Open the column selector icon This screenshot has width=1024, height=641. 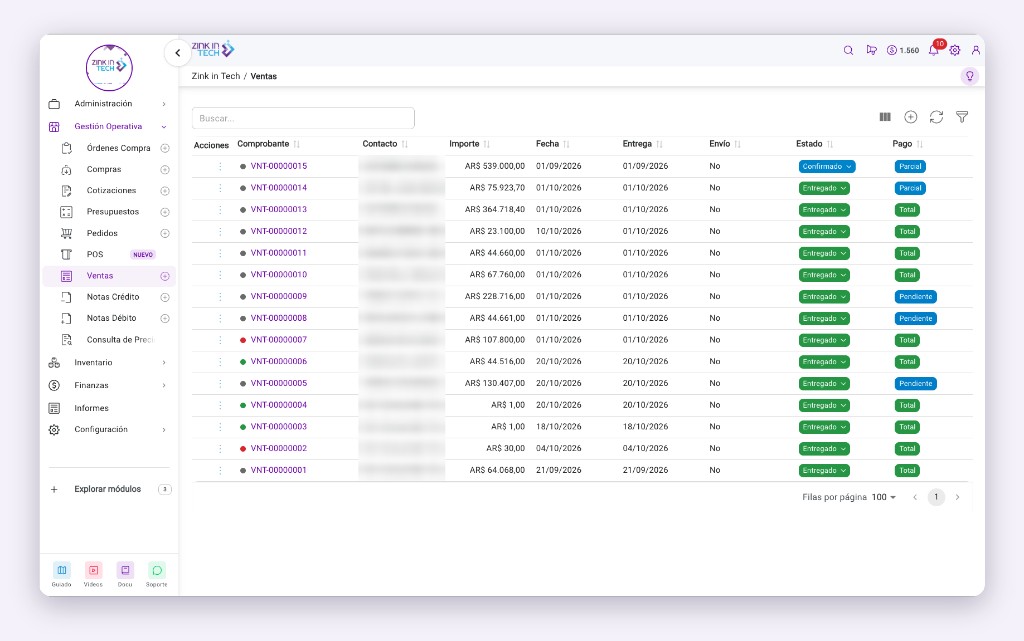click(885, 117)
